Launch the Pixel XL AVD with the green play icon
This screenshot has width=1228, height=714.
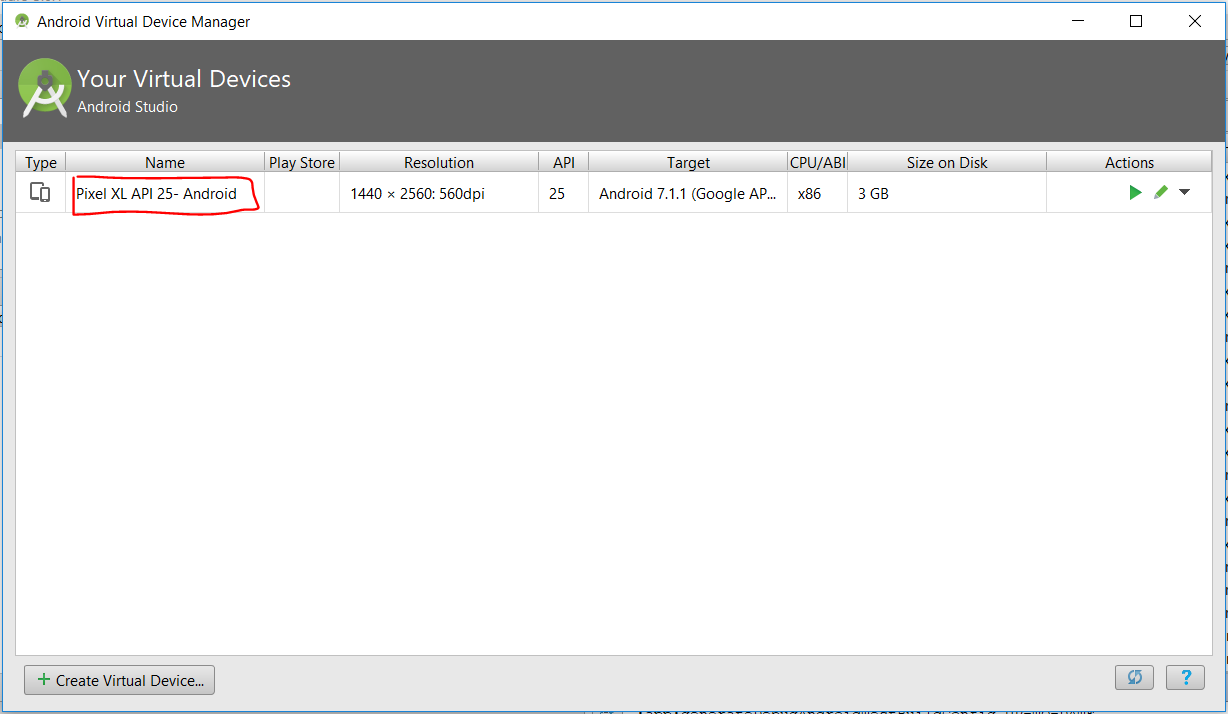1135,193
